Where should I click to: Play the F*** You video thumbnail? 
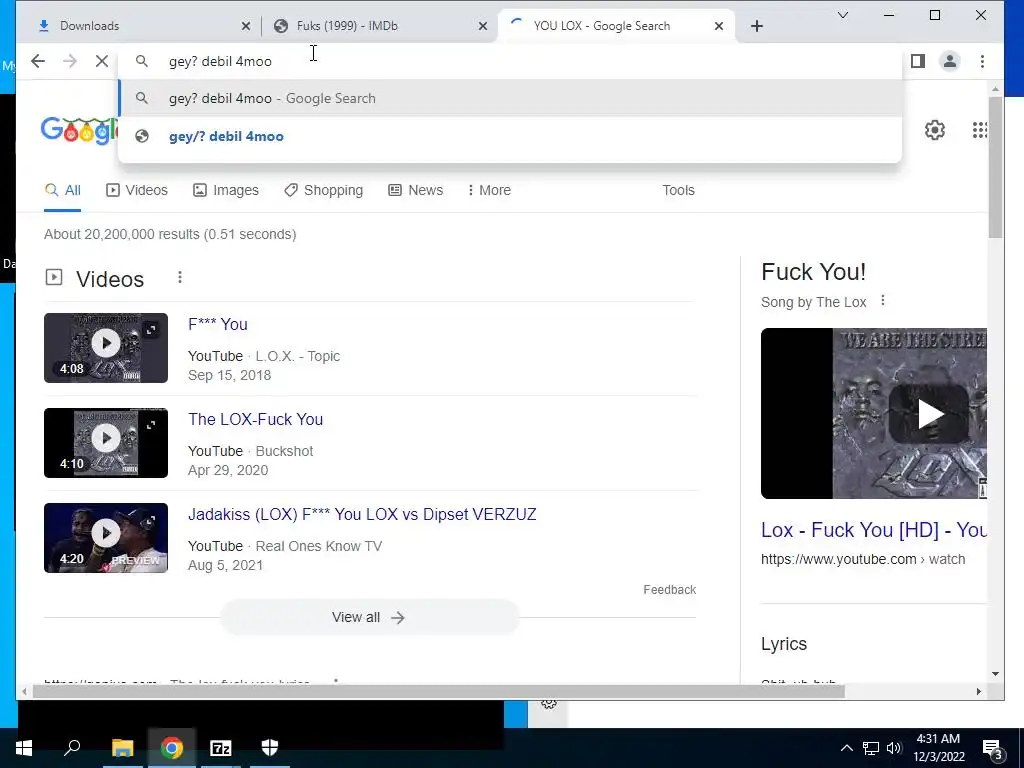pos(106,348)
